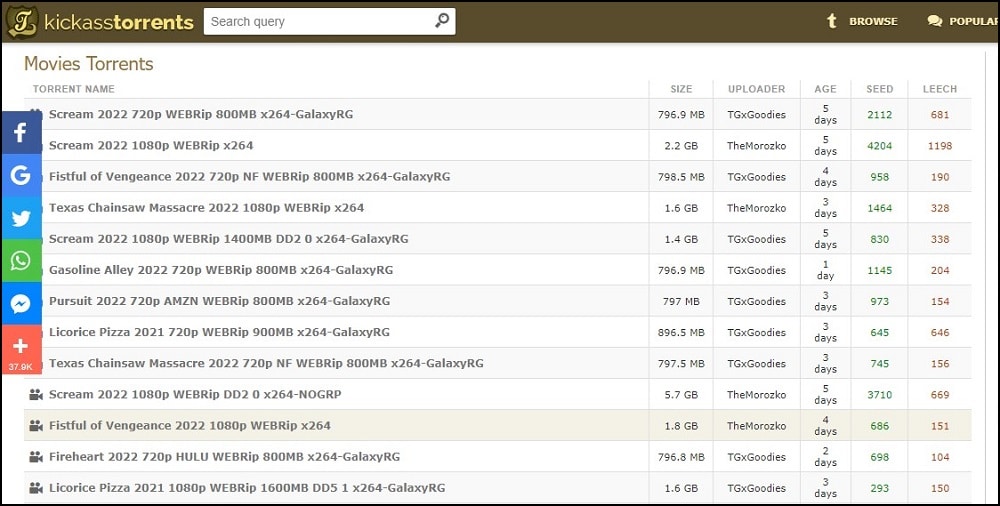Click movie icon beside Licorice Pizza 1080p
The width and height of the screenshot is (1000, 506).
click(36, 488)
